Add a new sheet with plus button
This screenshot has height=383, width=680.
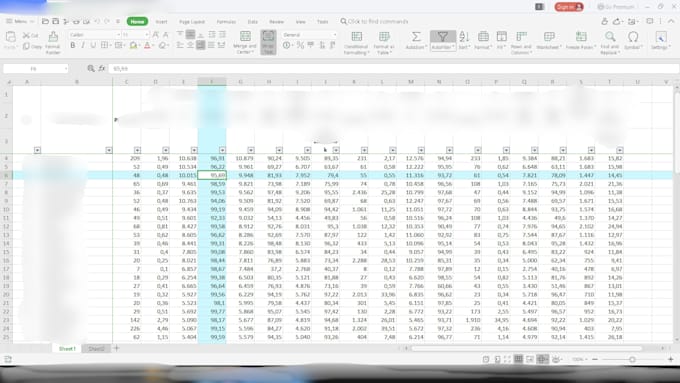117,348
